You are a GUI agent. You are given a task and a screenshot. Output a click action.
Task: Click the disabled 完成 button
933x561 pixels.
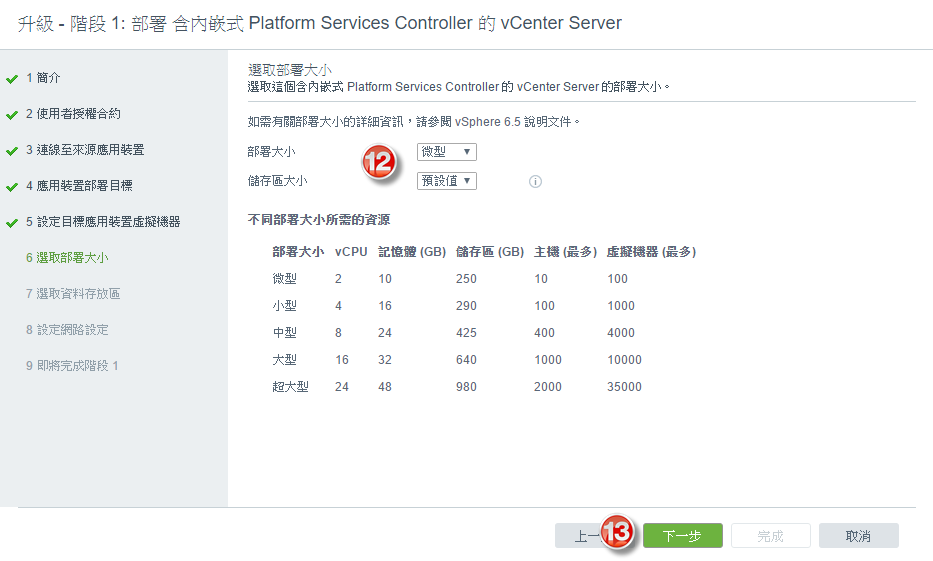[x=771, y=535]
